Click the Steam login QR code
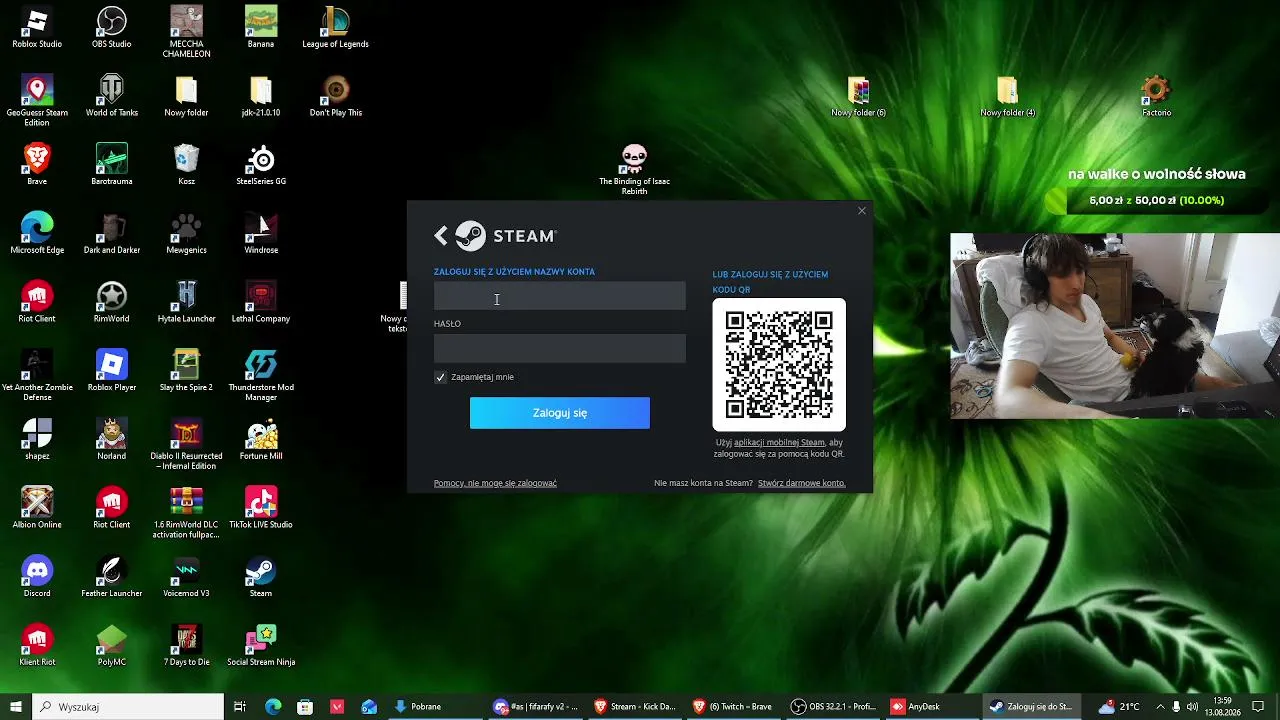This screenshot has height=720, width=1280. 779,365
